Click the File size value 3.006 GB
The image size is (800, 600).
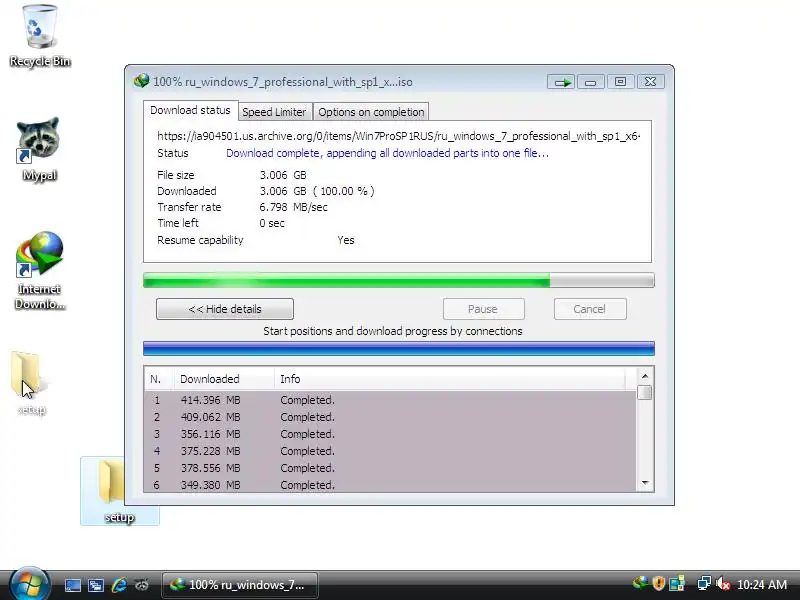[x=283, y=175]
